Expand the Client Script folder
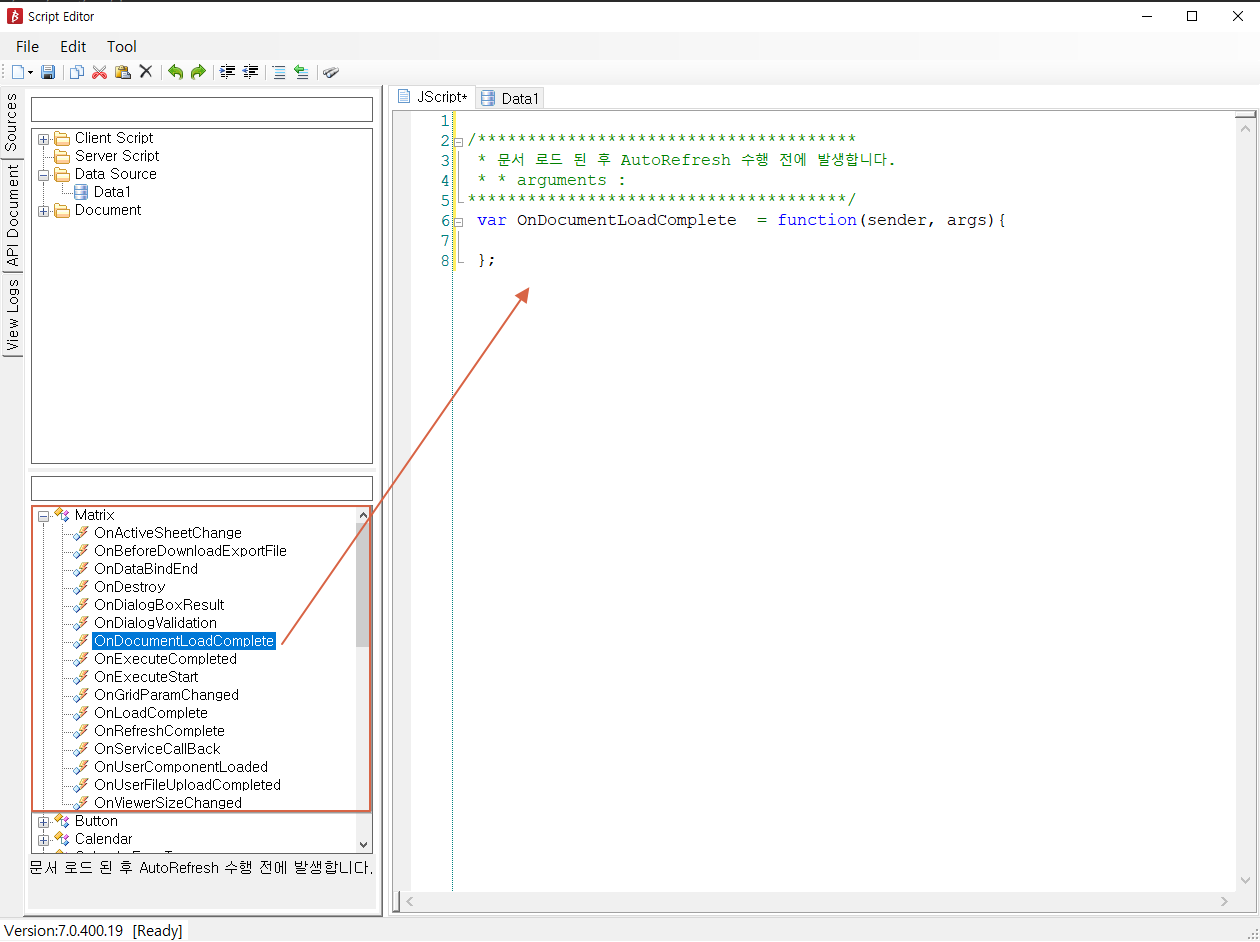This screenshot has width=1260, height=942. 44,139
